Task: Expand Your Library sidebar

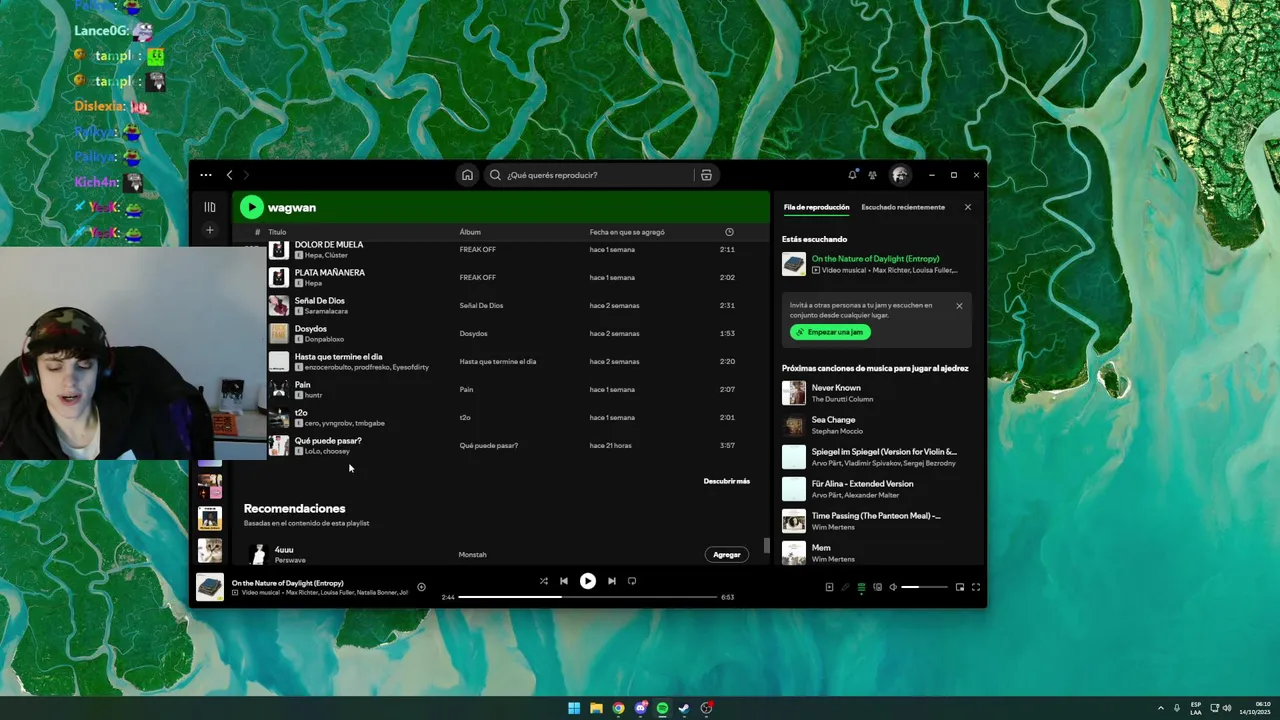Action: pos(210,207)
